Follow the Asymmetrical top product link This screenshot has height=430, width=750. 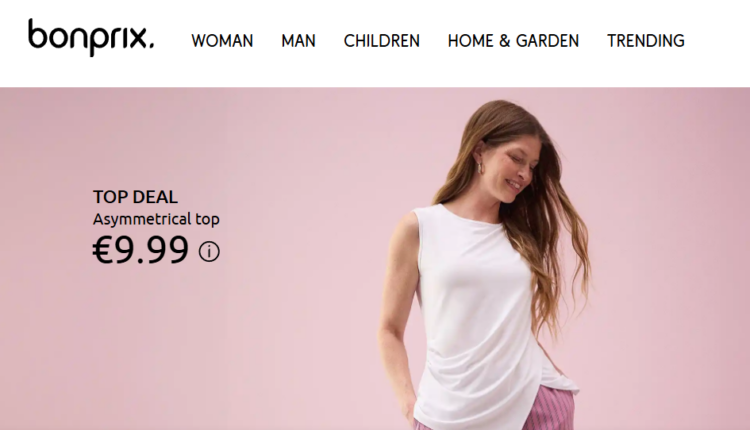pyautogui.click(x=156, y=219)
